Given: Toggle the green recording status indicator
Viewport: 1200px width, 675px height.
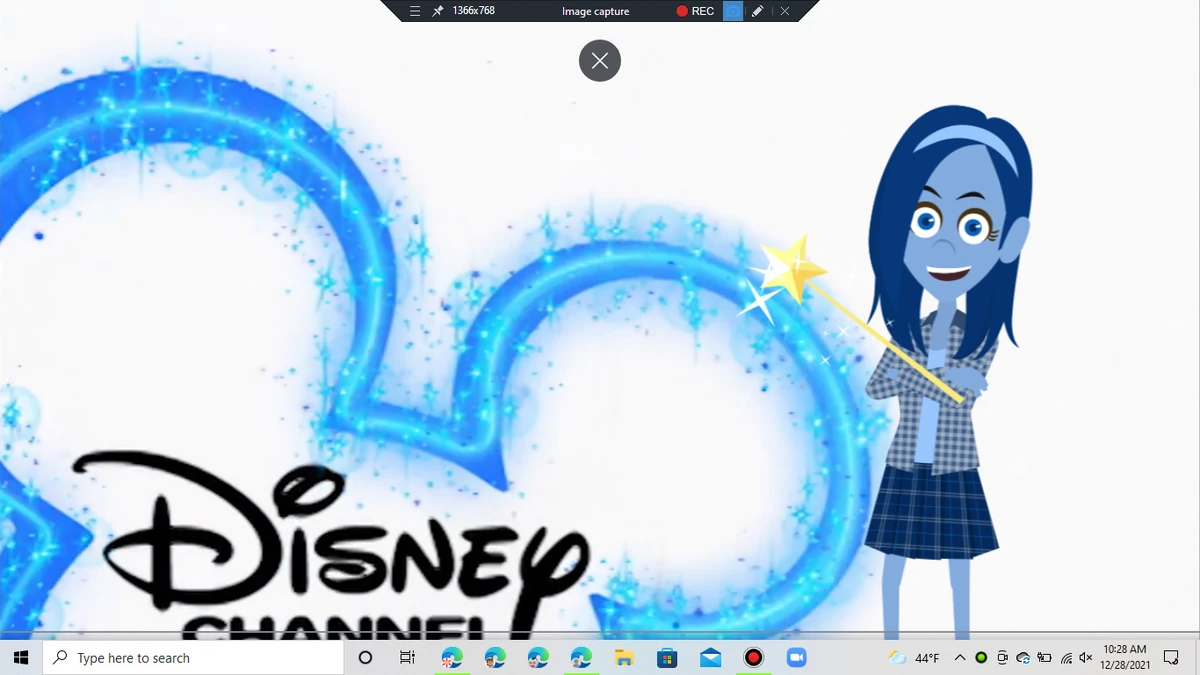Looking at the screenshot, I should [x=981, y=658].
